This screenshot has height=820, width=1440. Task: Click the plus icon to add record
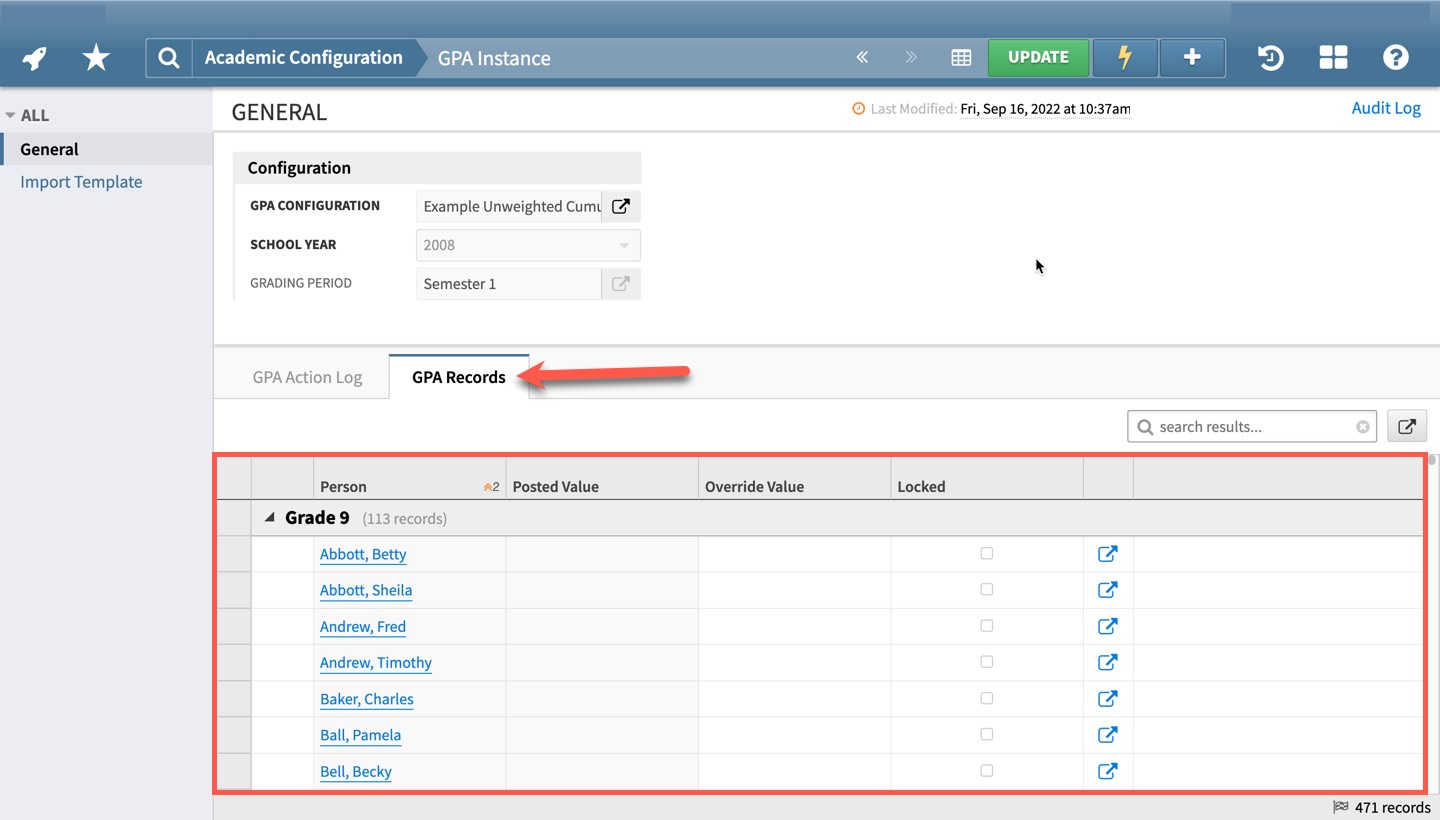coord(1192,58)
